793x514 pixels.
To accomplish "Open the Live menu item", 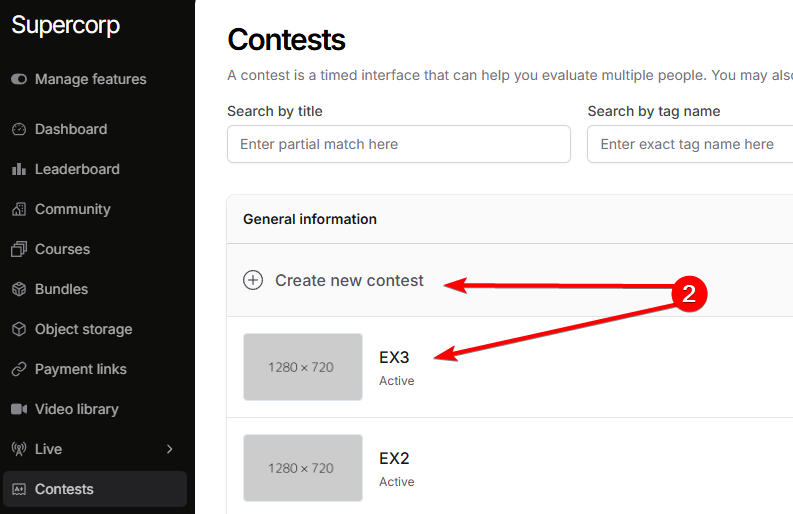I will pos(48,449).
